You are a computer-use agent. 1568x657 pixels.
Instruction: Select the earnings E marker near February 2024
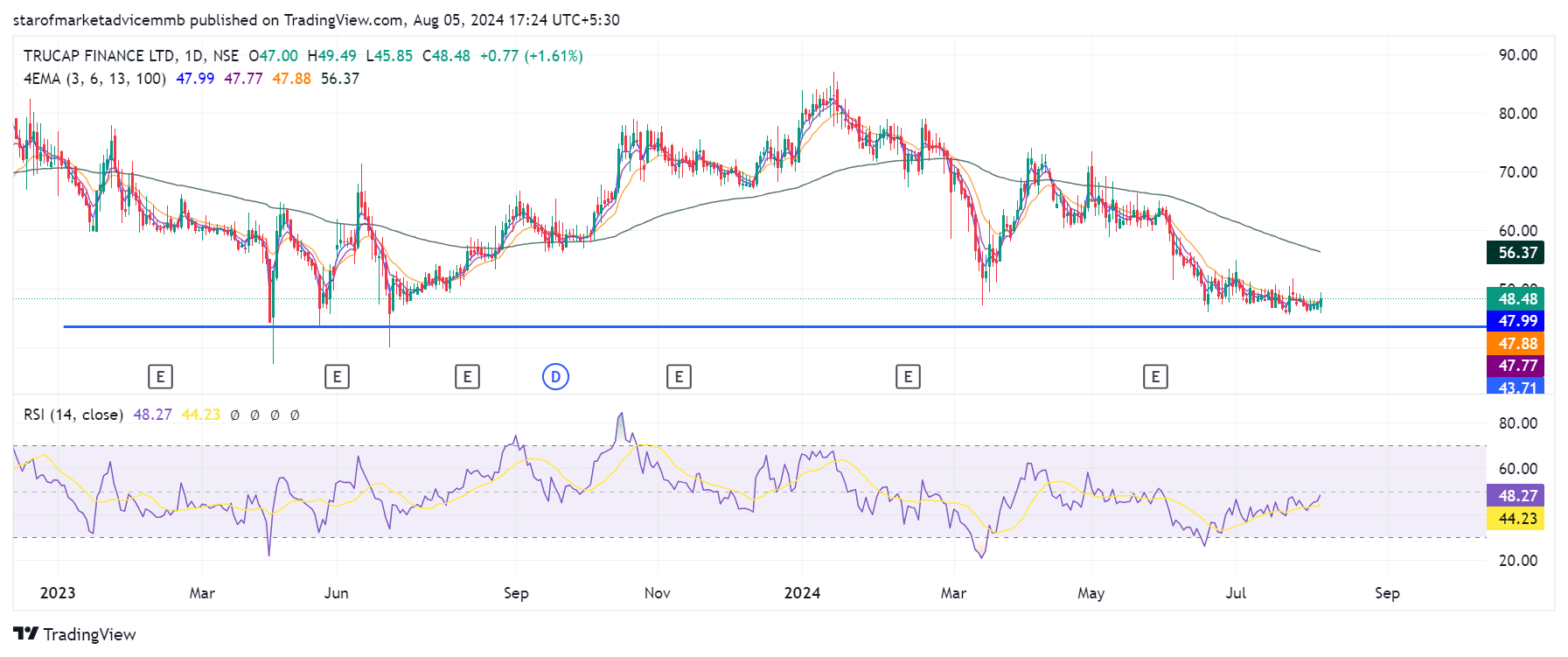[x=908, y=377]
